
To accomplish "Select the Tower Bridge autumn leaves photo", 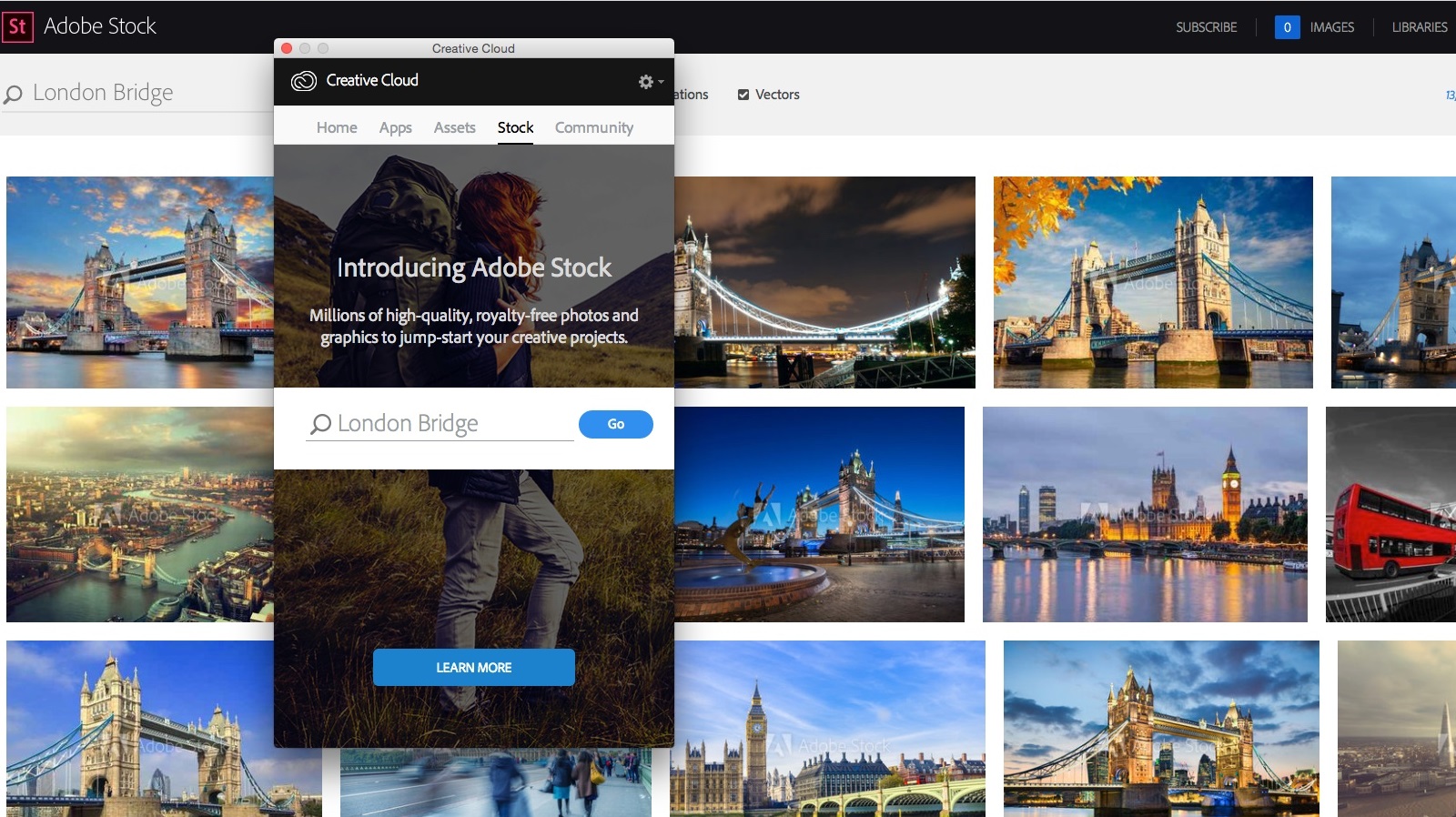I will click(1152, 282).
